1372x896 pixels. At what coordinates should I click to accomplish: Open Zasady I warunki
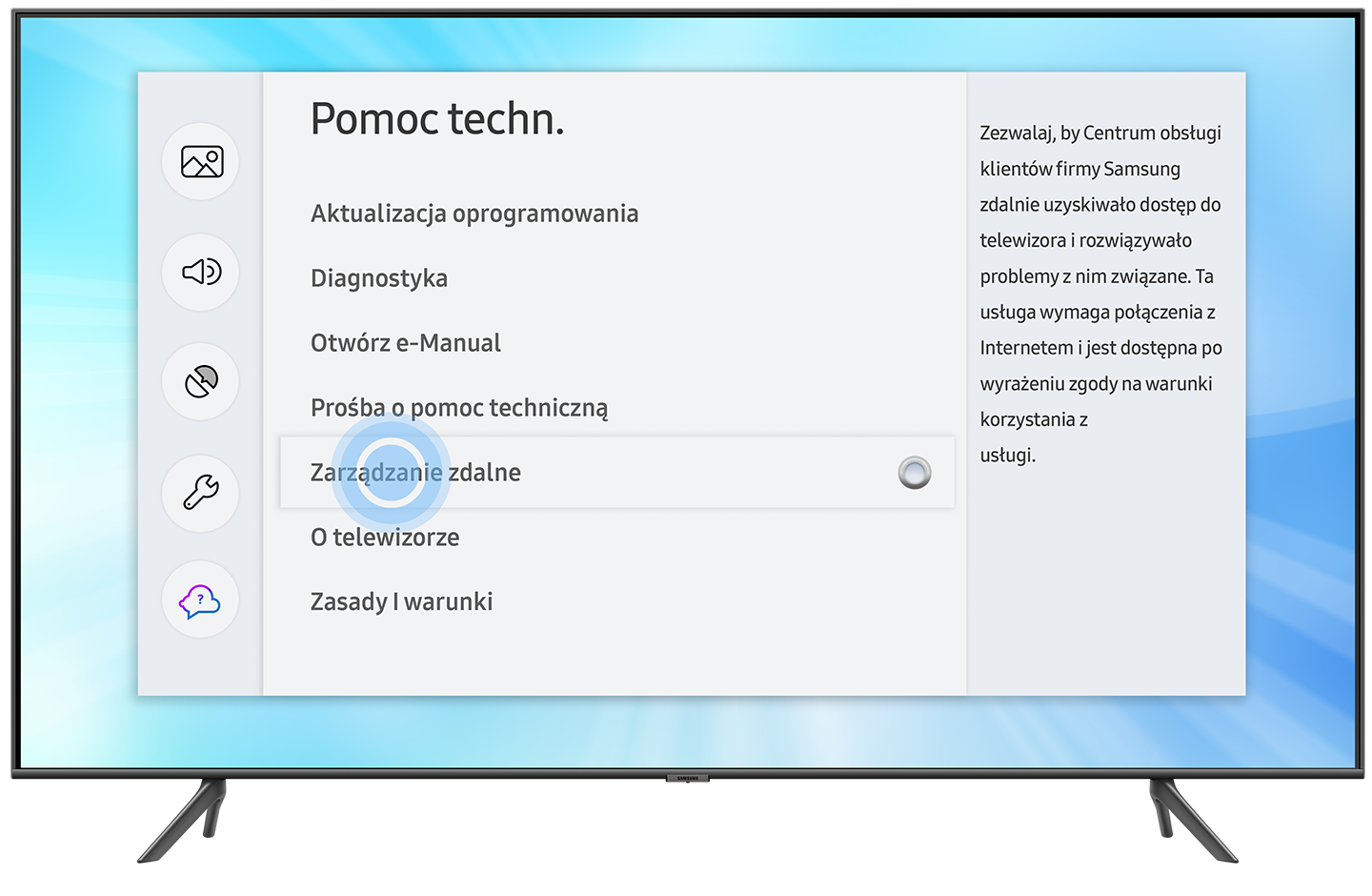(x=401, y=601)
